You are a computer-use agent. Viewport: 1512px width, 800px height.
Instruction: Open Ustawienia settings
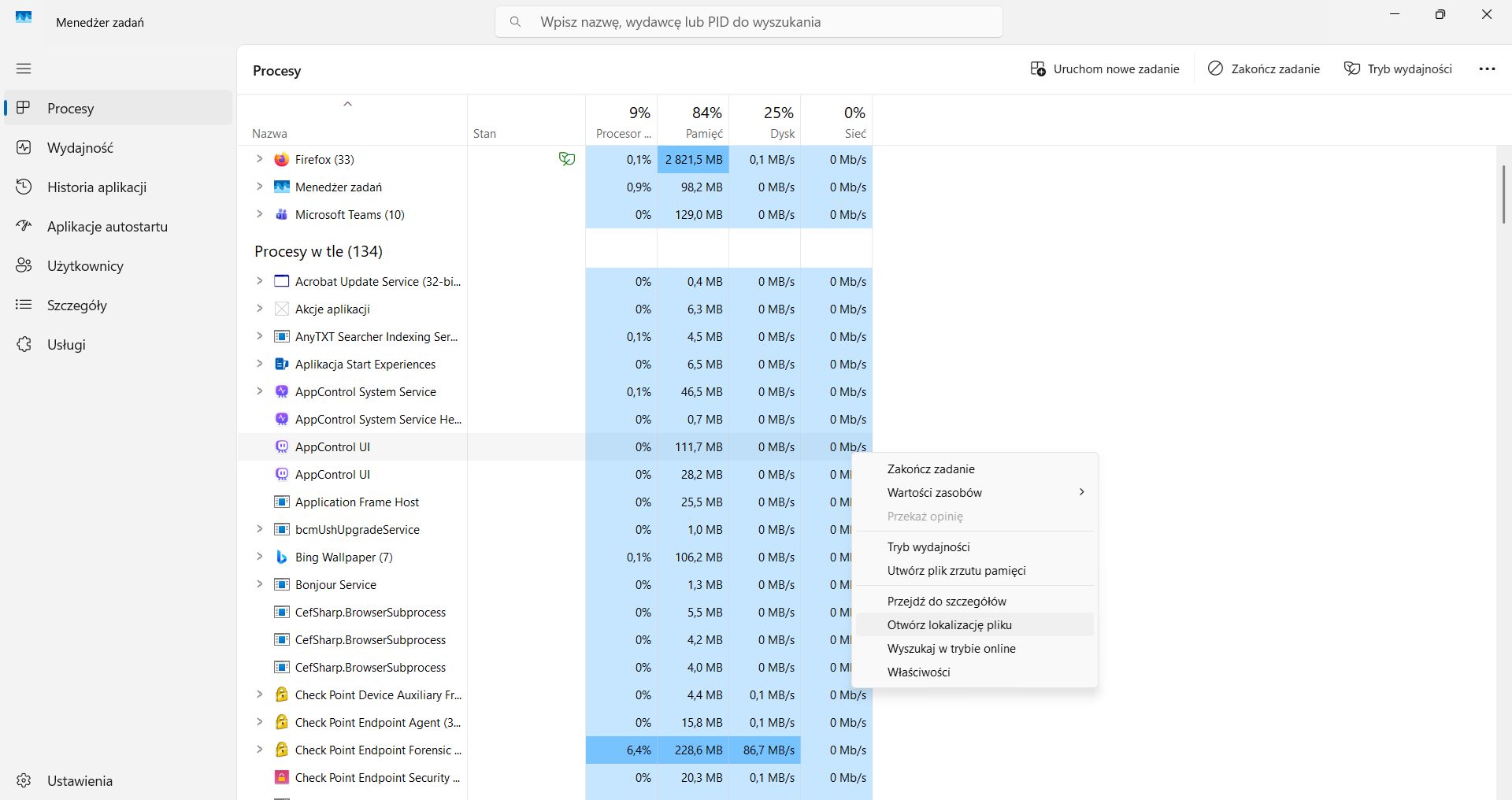(x=118, y=780)
